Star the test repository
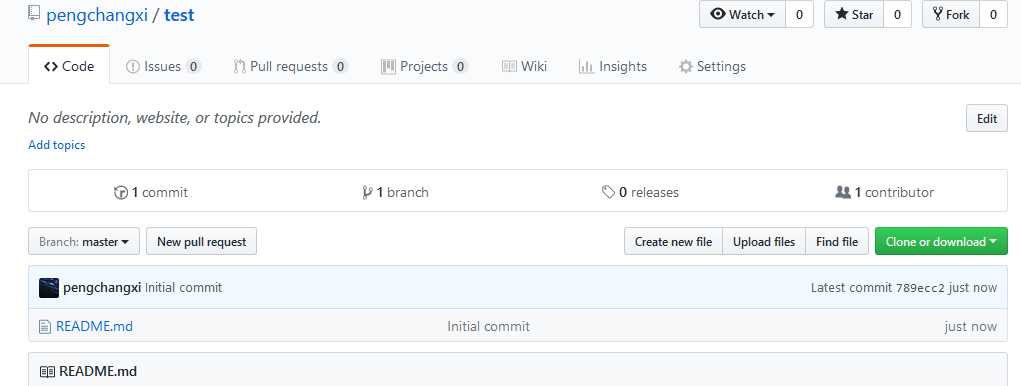 pos(854,14)
